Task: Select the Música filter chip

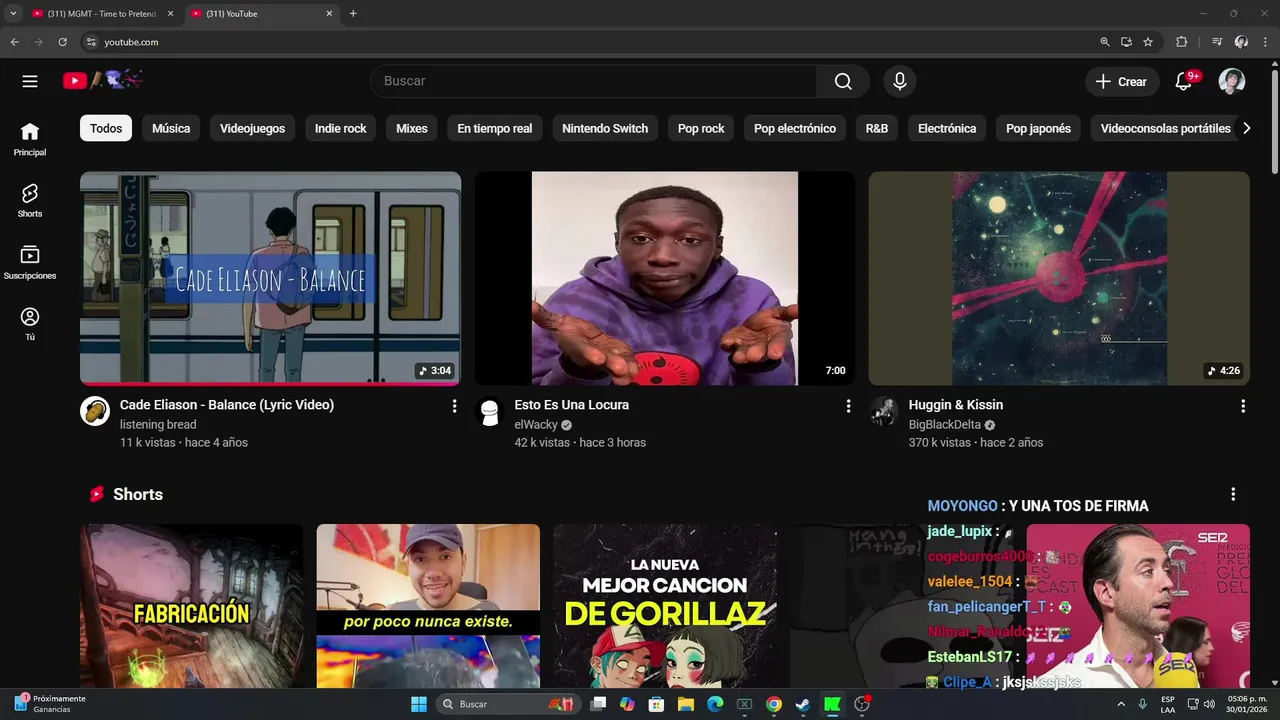Action: [171, 128]
